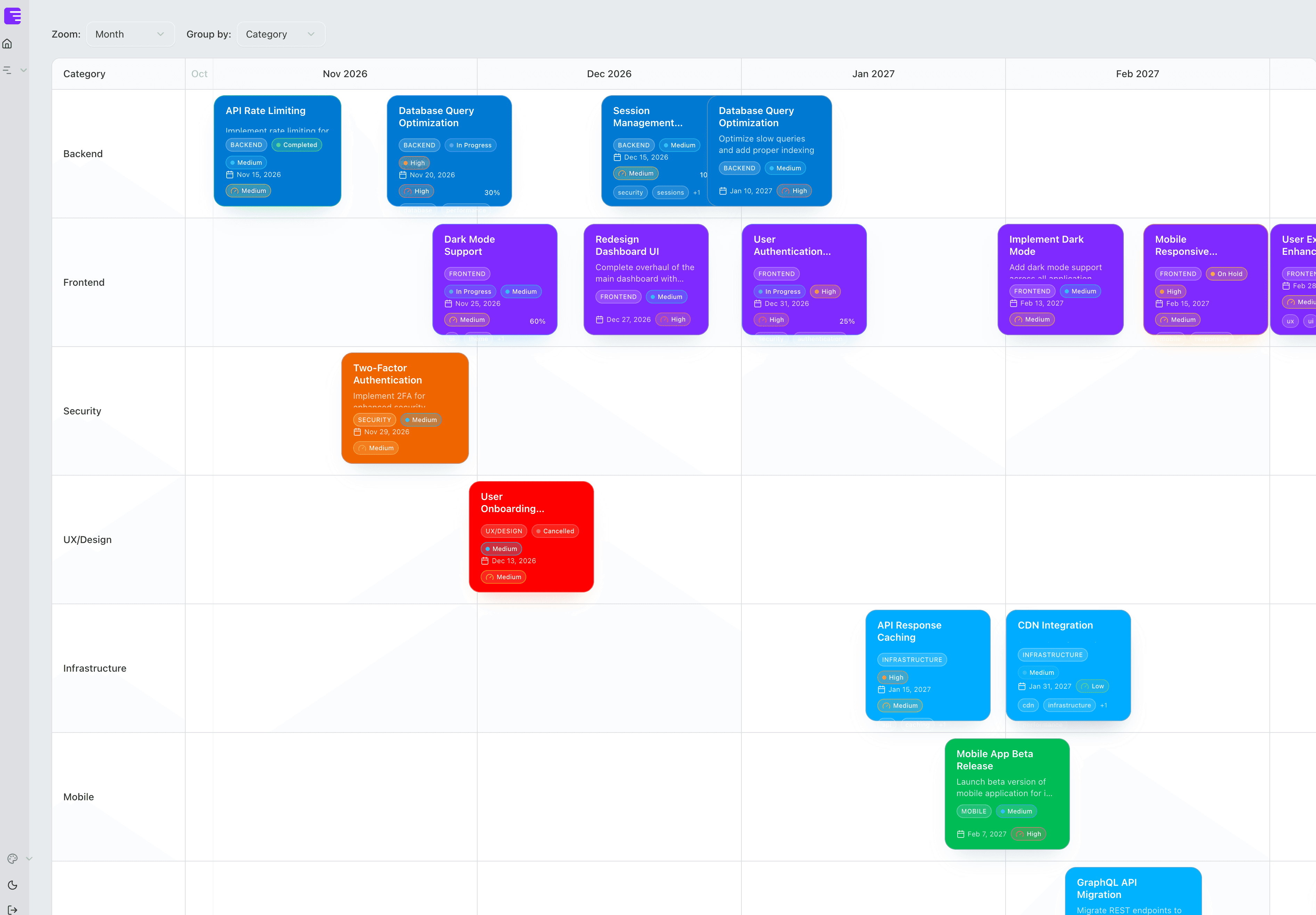Click the security tag on Session Management card
Screen dimensions: 1316x915
click(631, 193)
